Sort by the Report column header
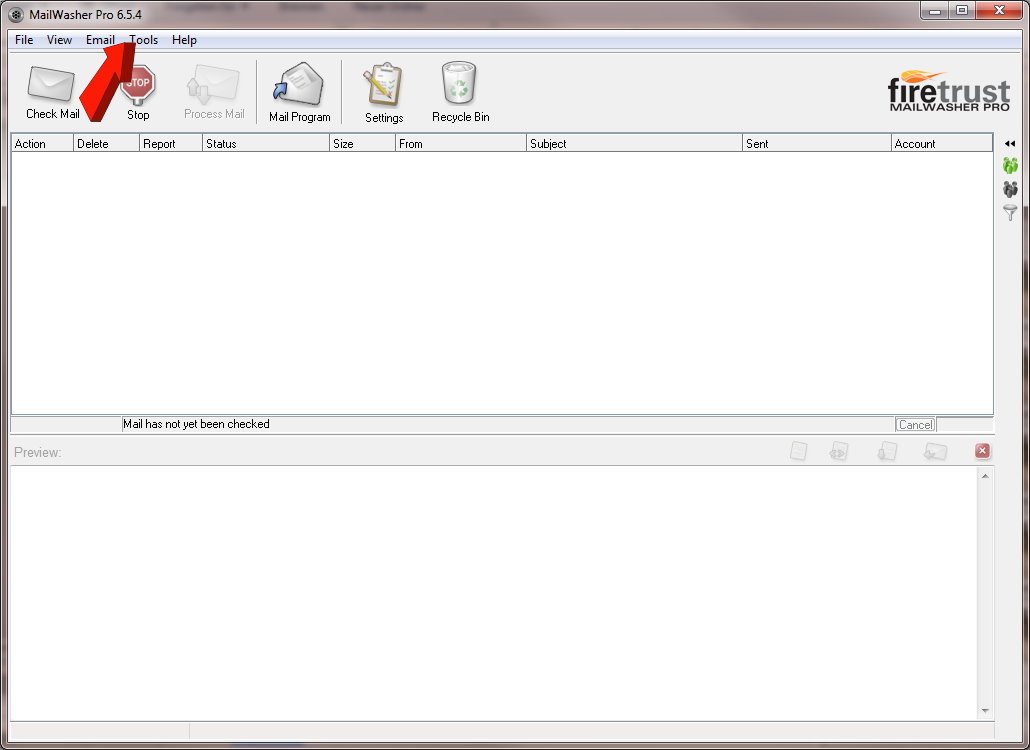The width and height of the screenshot is (1030, 750). (x=171, y=143)
